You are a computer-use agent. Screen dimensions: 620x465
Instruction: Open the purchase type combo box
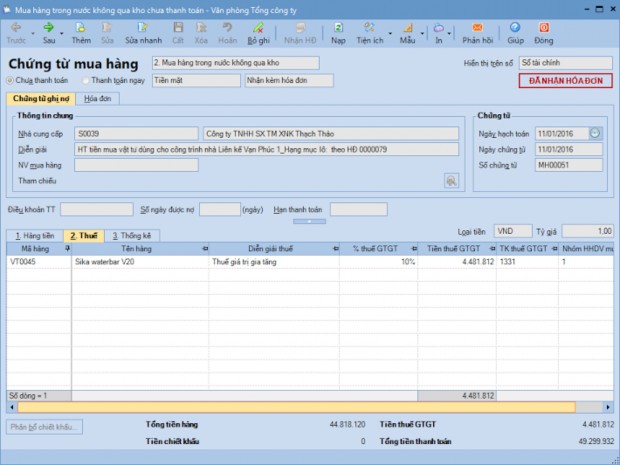[236, 63]
